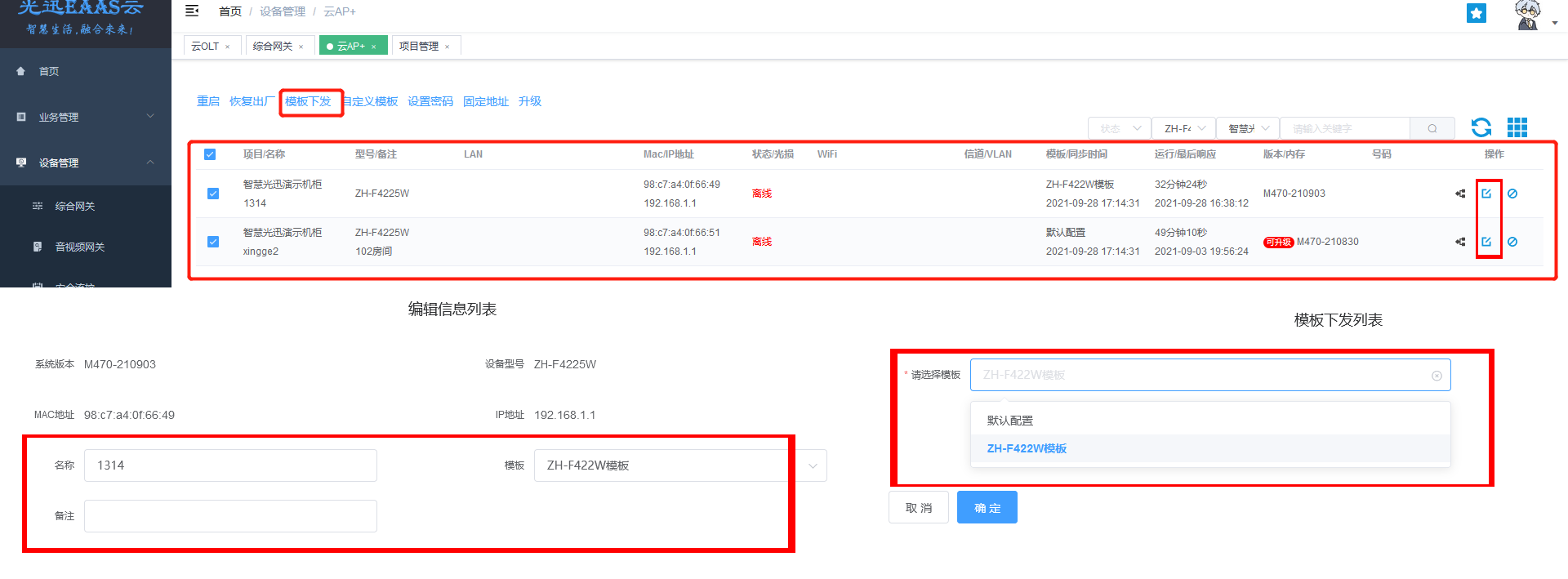Open the 状态 status filter dropdown
1568x579 pixels.
point(1119,129)
